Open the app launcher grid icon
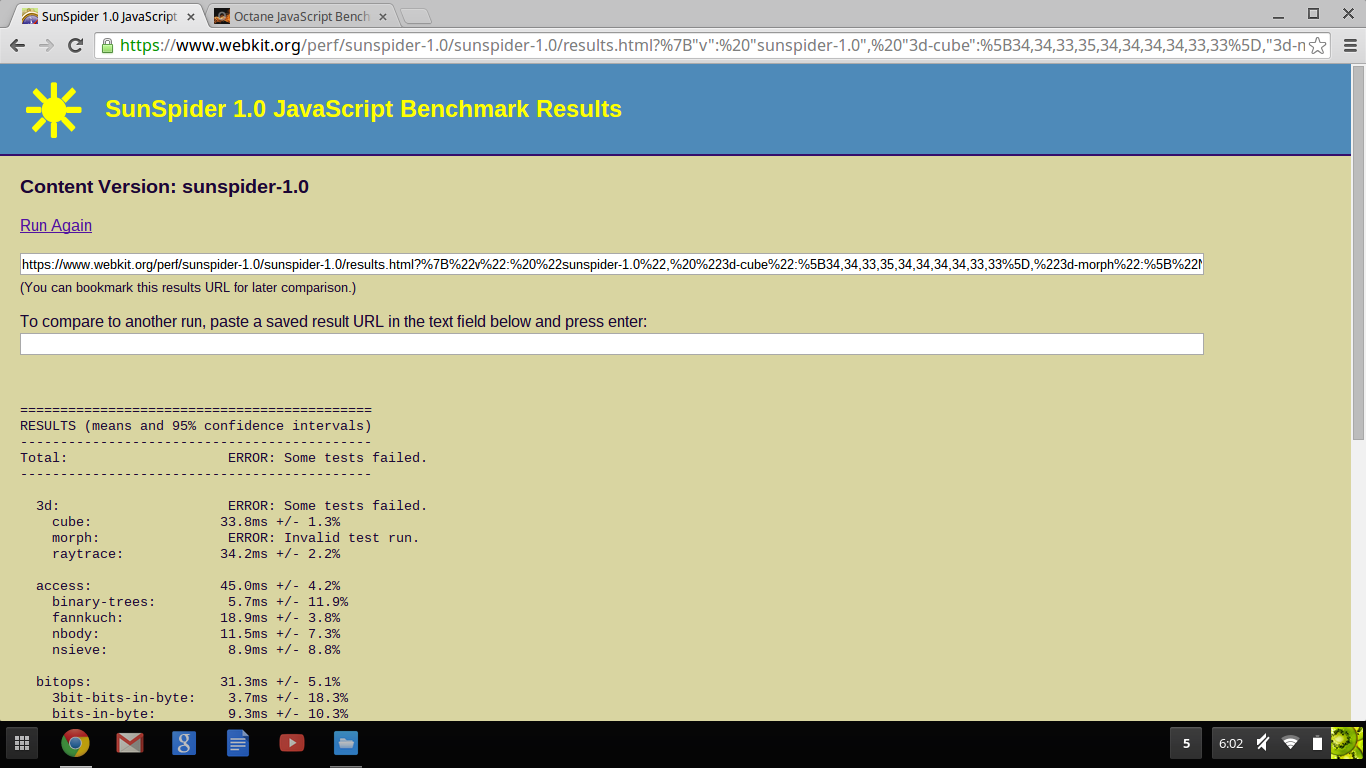 click(22, 743)
